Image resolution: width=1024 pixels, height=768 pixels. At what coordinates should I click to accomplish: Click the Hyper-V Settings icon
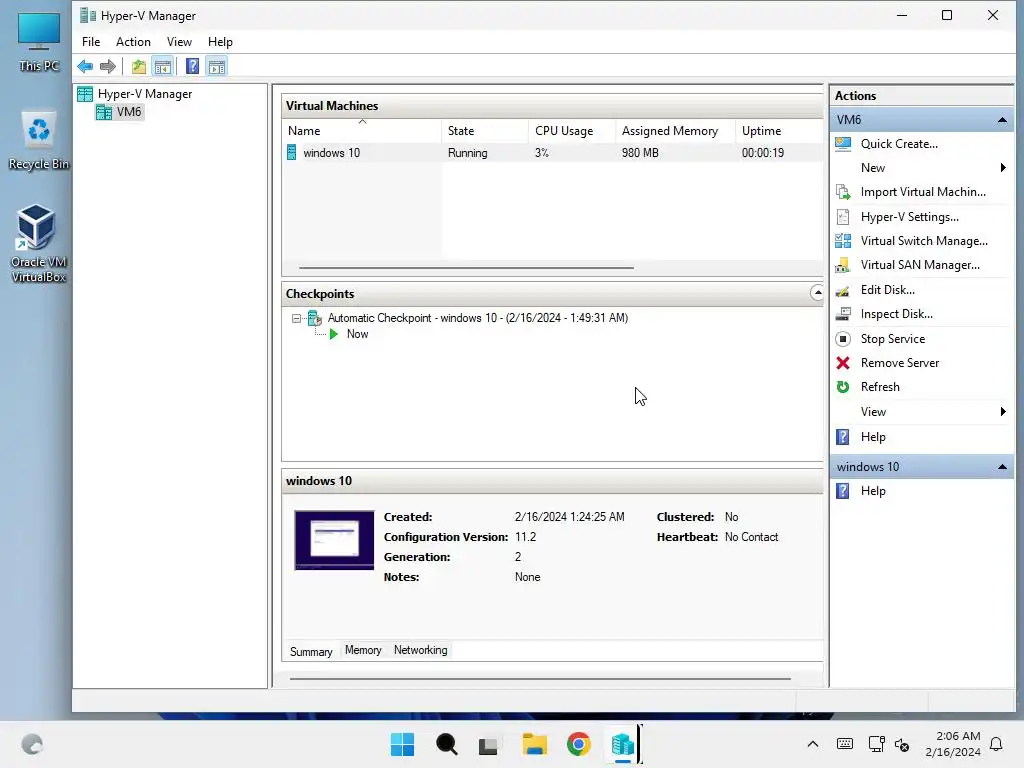coord(843,217)
